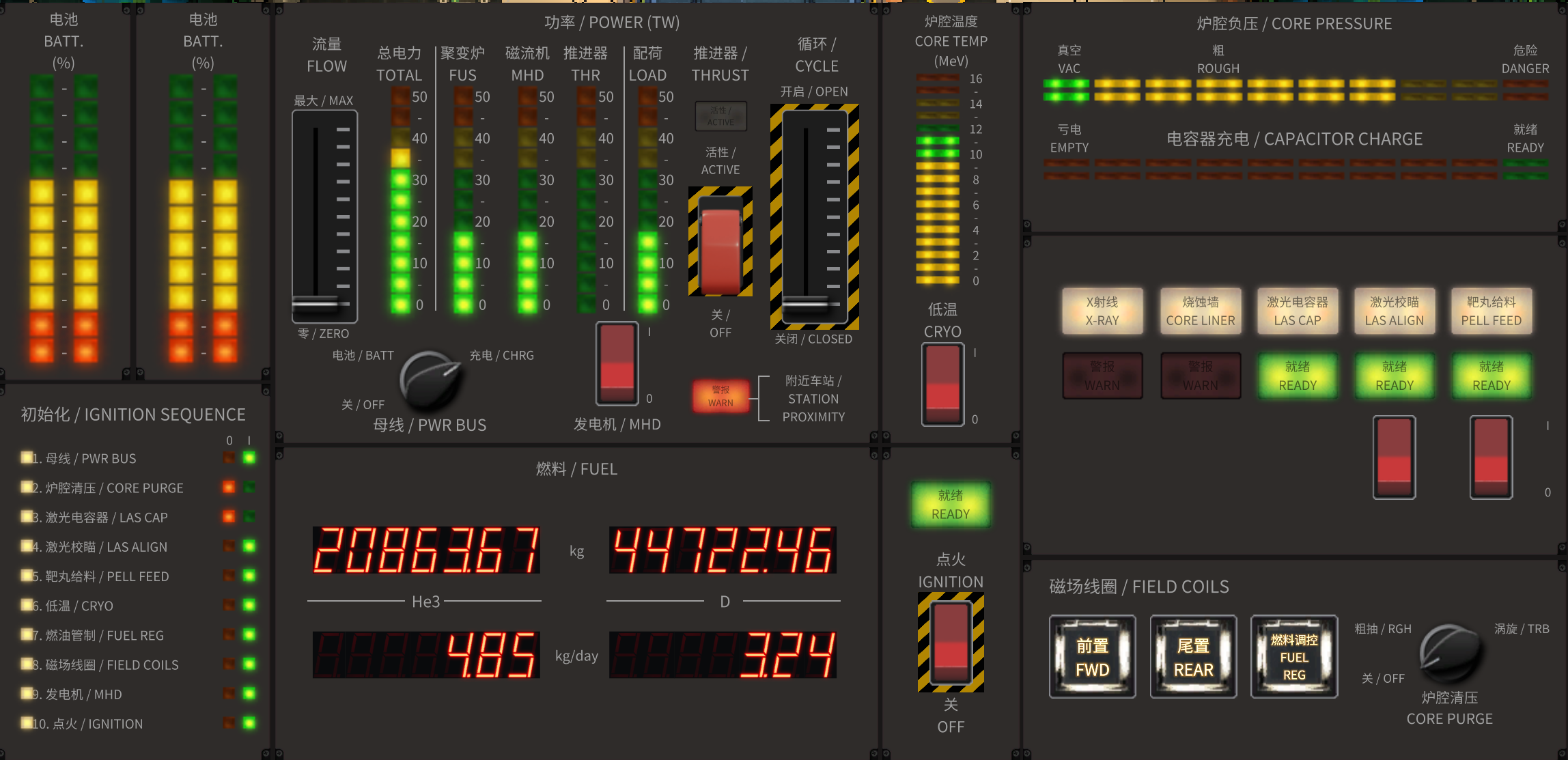Screen dimensions: 1568x760
Task: Click the WARN light under CORE LINER
Action: pyautogui.click(x=1201, y=376)
